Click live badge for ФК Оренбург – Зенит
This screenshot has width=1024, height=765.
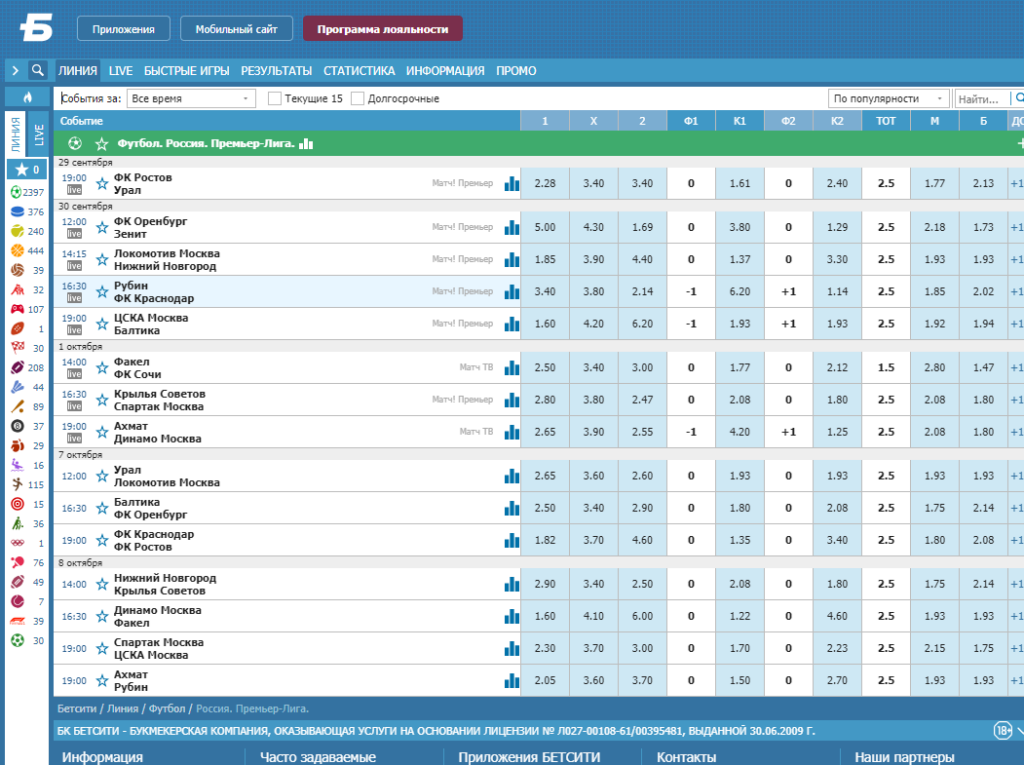[74, 234]
